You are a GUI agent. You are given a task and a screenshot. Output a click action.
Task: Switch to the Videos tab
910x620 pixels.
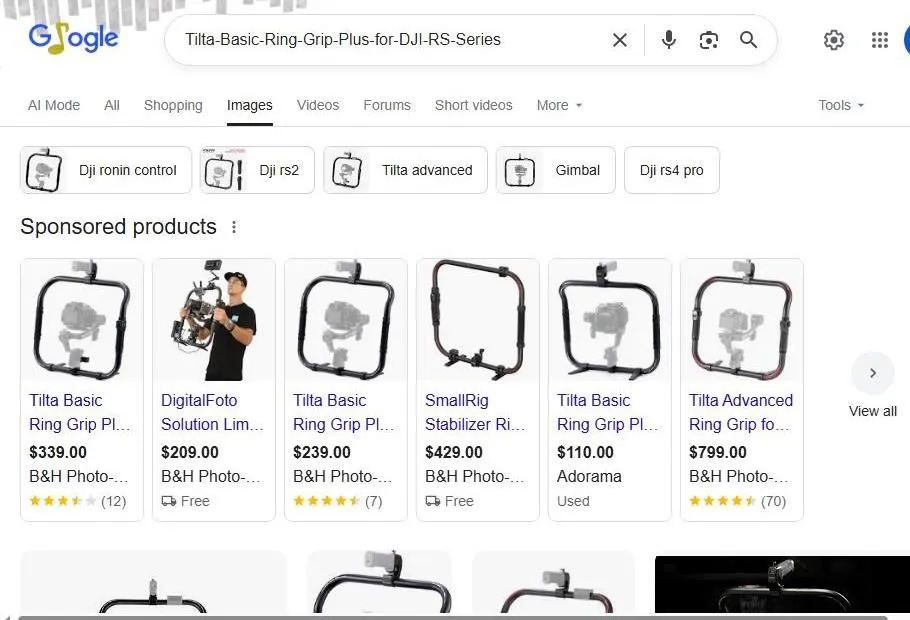click(x=317, y=105)
